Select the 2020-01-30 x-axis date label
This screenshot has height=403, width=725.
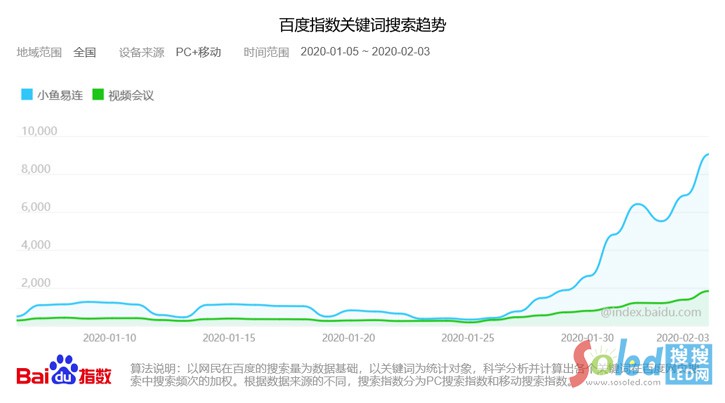[x=590, y=337]
